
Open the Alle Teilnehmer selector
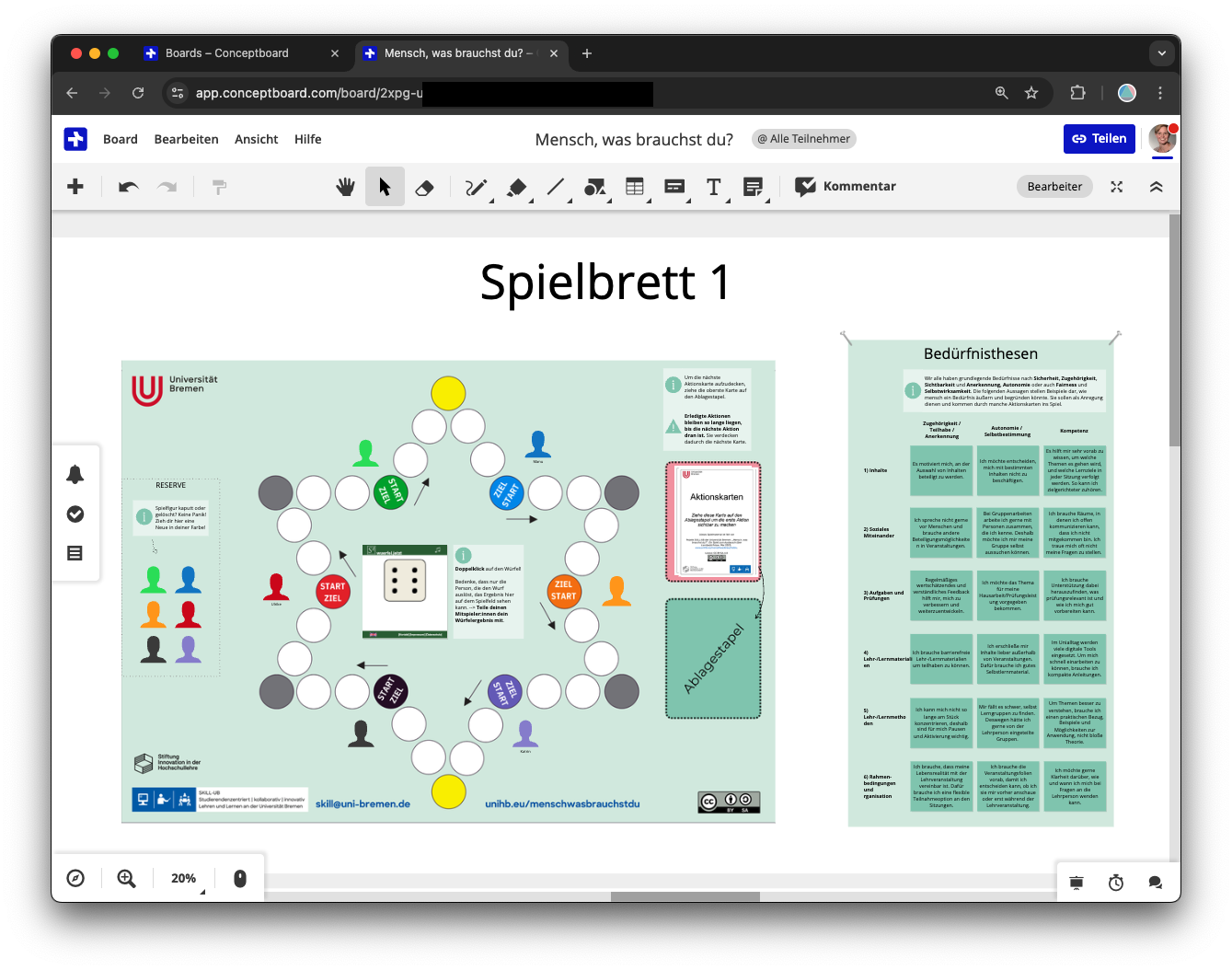[803, 138]
